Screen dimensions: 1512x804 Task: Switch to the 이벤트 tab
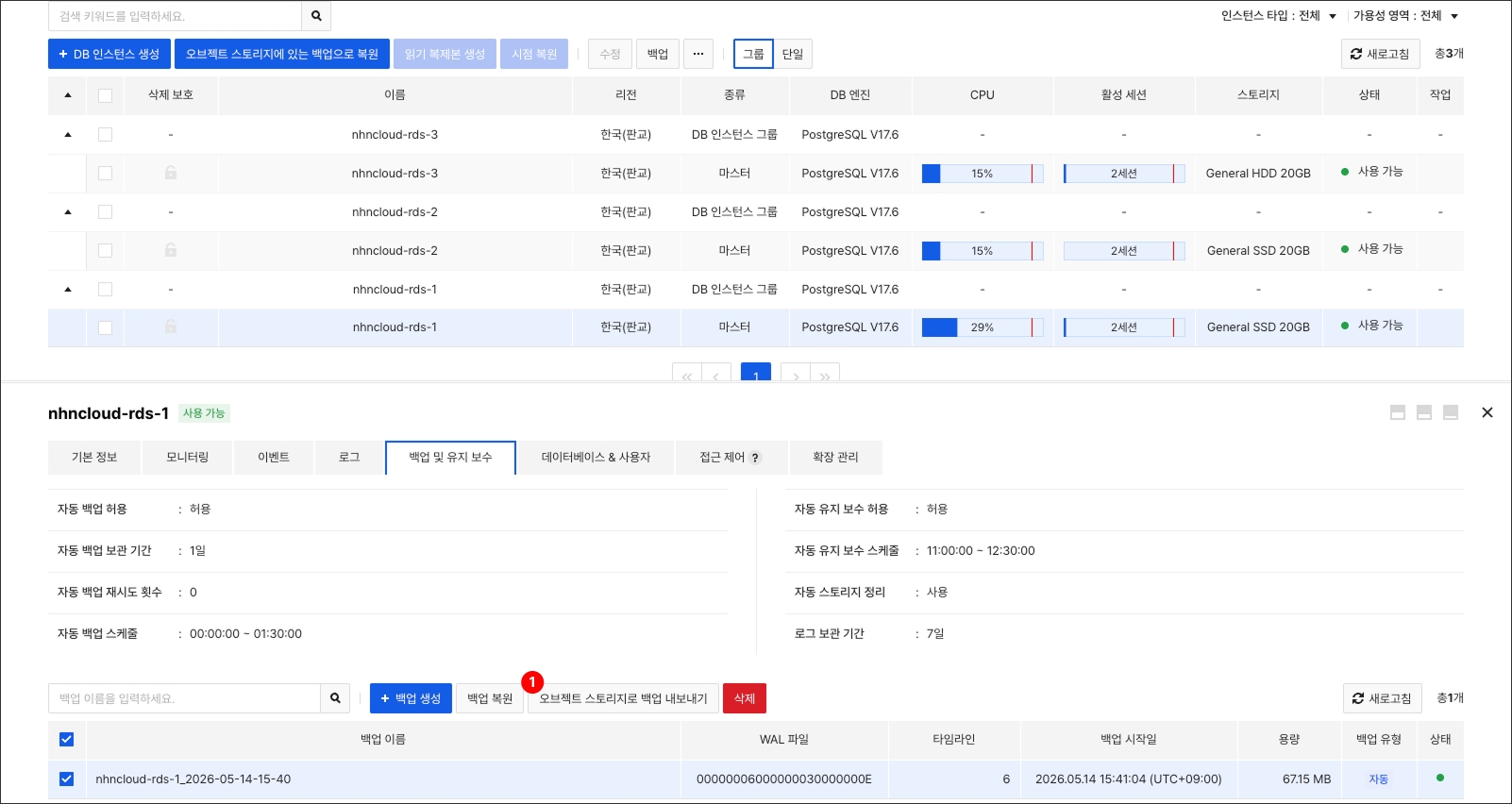(x=274, y=457)
